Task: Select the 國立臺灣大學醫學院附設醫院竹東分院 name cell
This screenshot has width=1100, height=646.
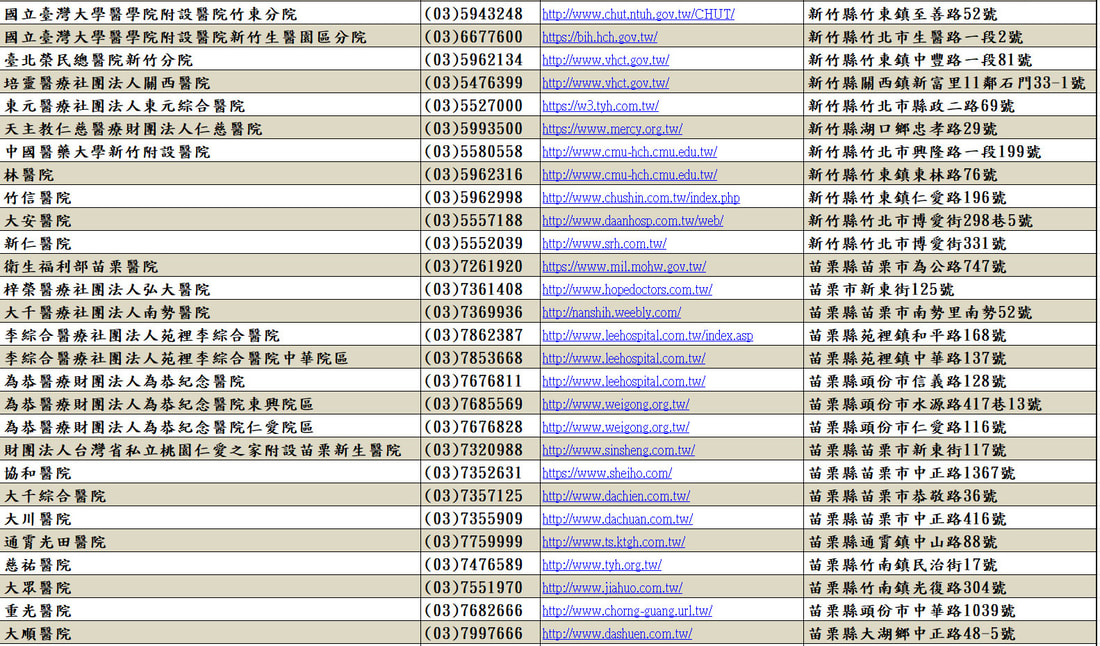Action: [210, 14]
